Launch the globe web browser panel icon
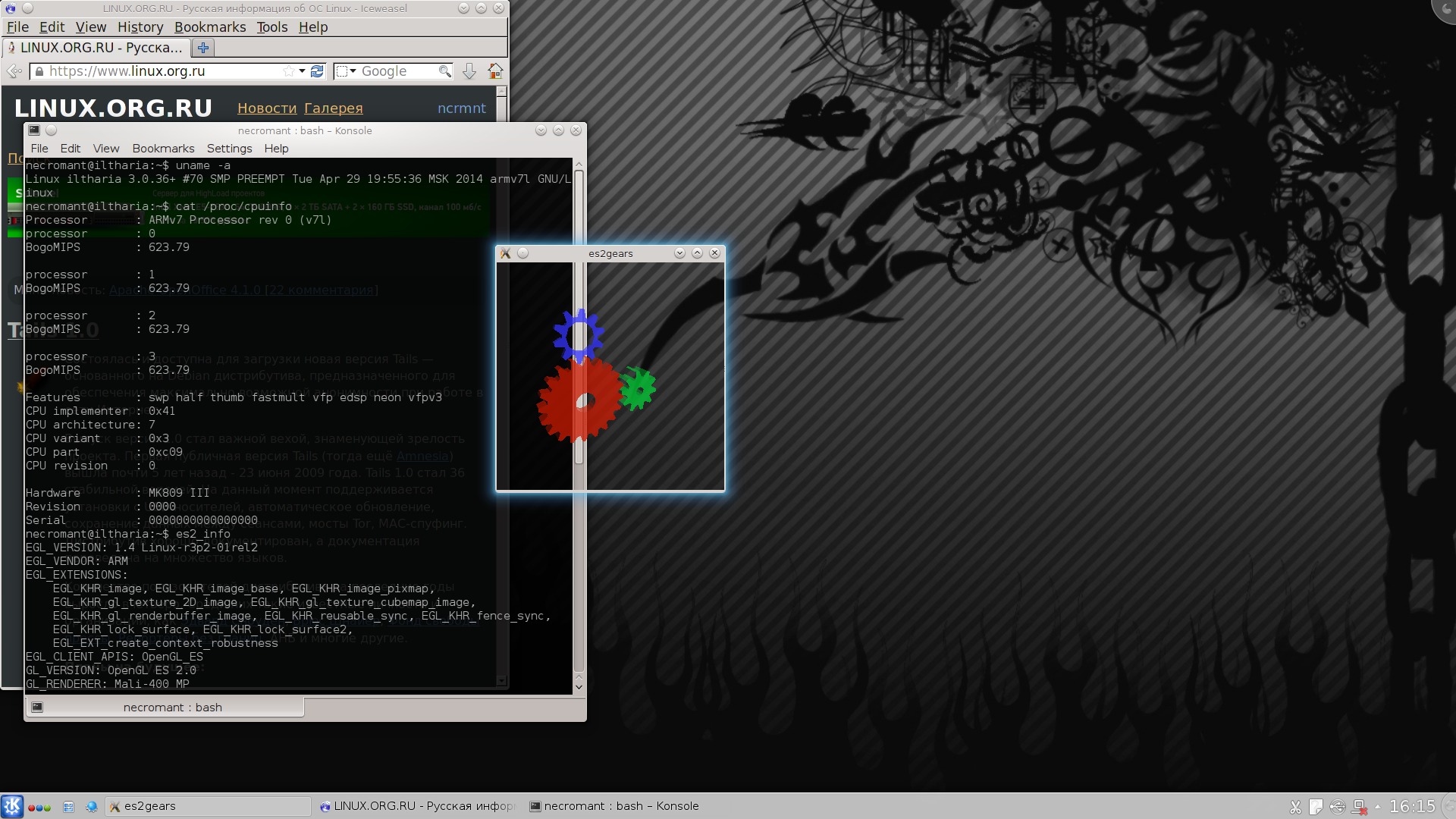Screen dimensions: 1456x819 pos(92,807)
